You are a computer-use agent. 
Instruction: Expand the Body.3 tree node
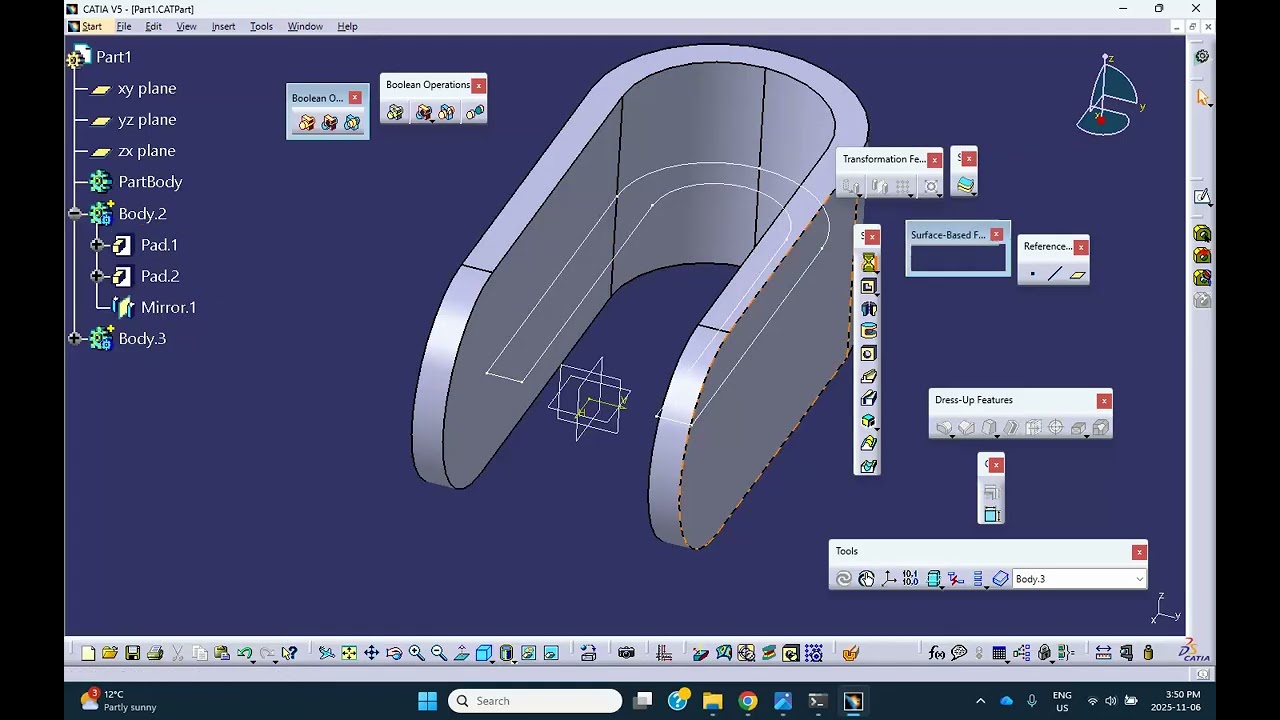tap(75, 339)
